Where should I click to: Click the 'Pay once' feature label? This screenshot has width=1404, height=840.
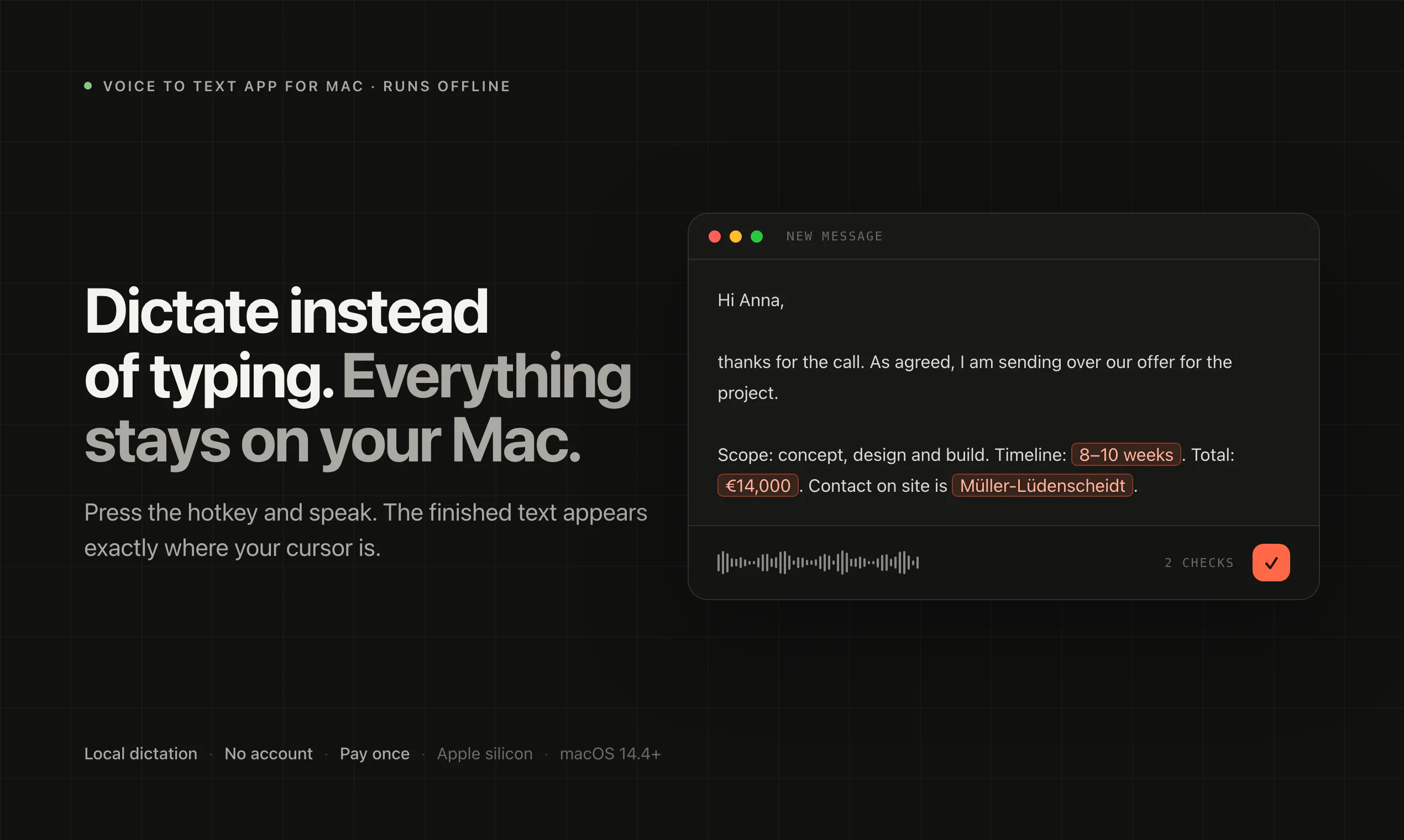point(375,753)
